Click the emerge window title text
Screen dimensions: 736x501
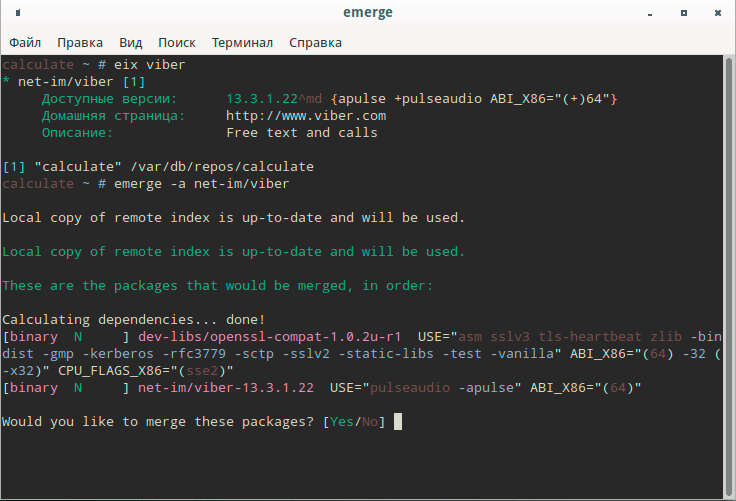coord(367,14)
